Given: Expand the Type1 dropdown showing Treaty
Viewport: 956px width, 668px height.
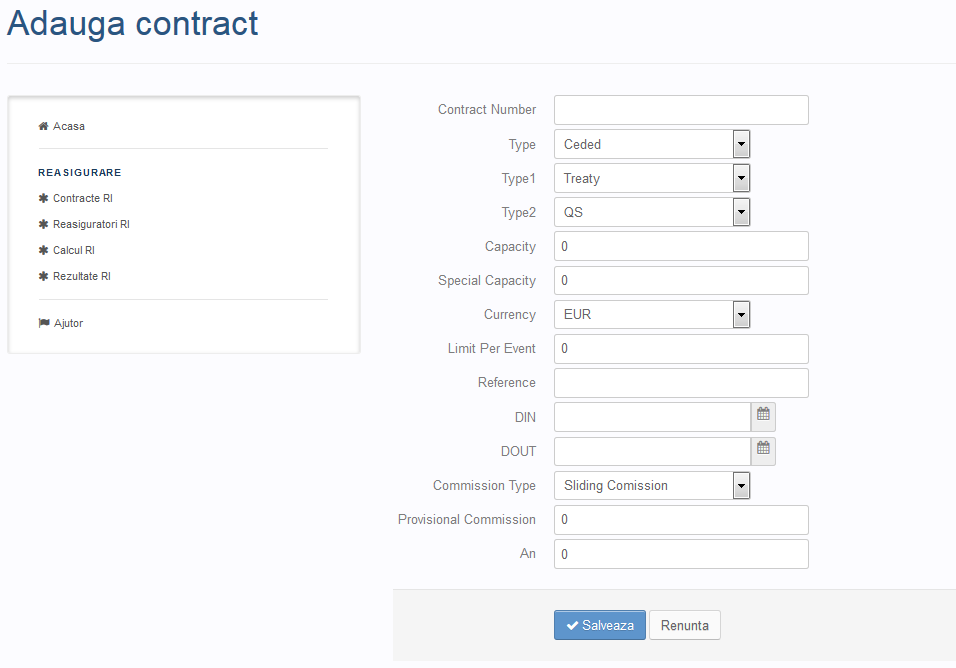Looking at the screenshot, I should (x=652, y=179).
